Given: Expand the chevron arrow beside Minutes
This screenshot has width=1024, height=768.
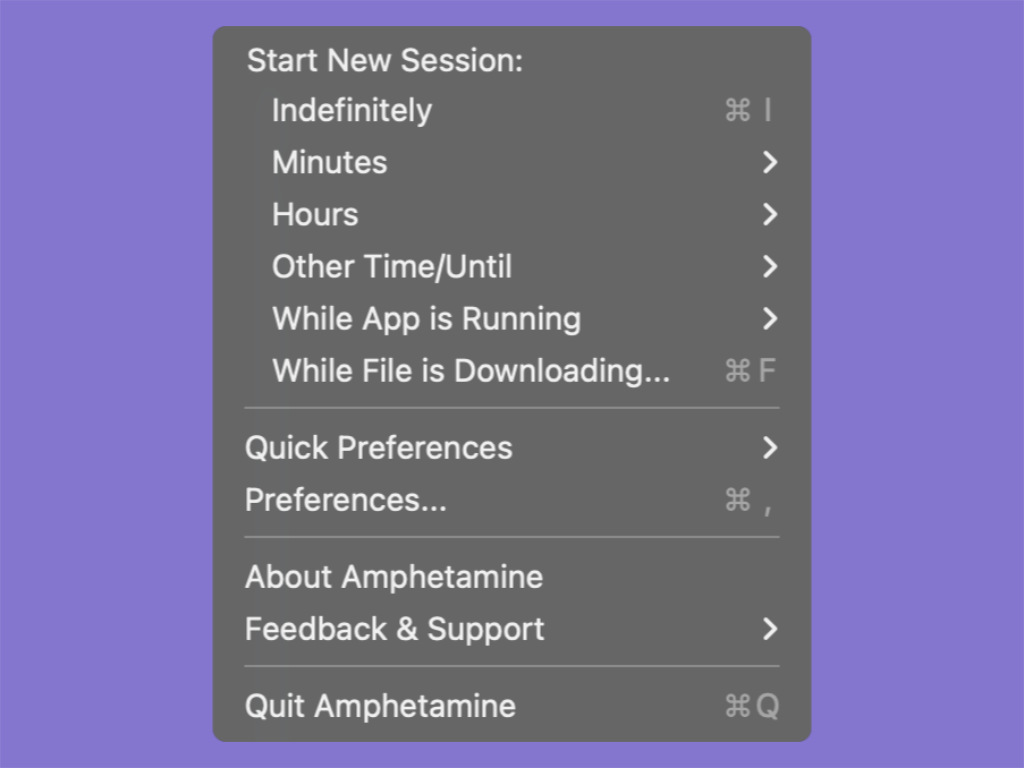Looking at the screenshot, I should [x=769, y=163].
